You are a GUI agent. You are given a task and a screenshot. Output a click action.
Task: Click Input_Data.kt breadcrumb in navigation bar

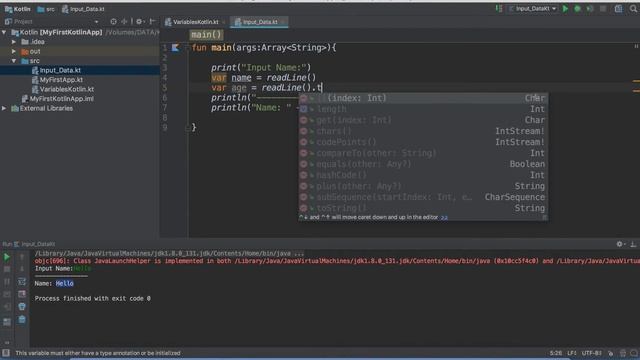[83, 9]
